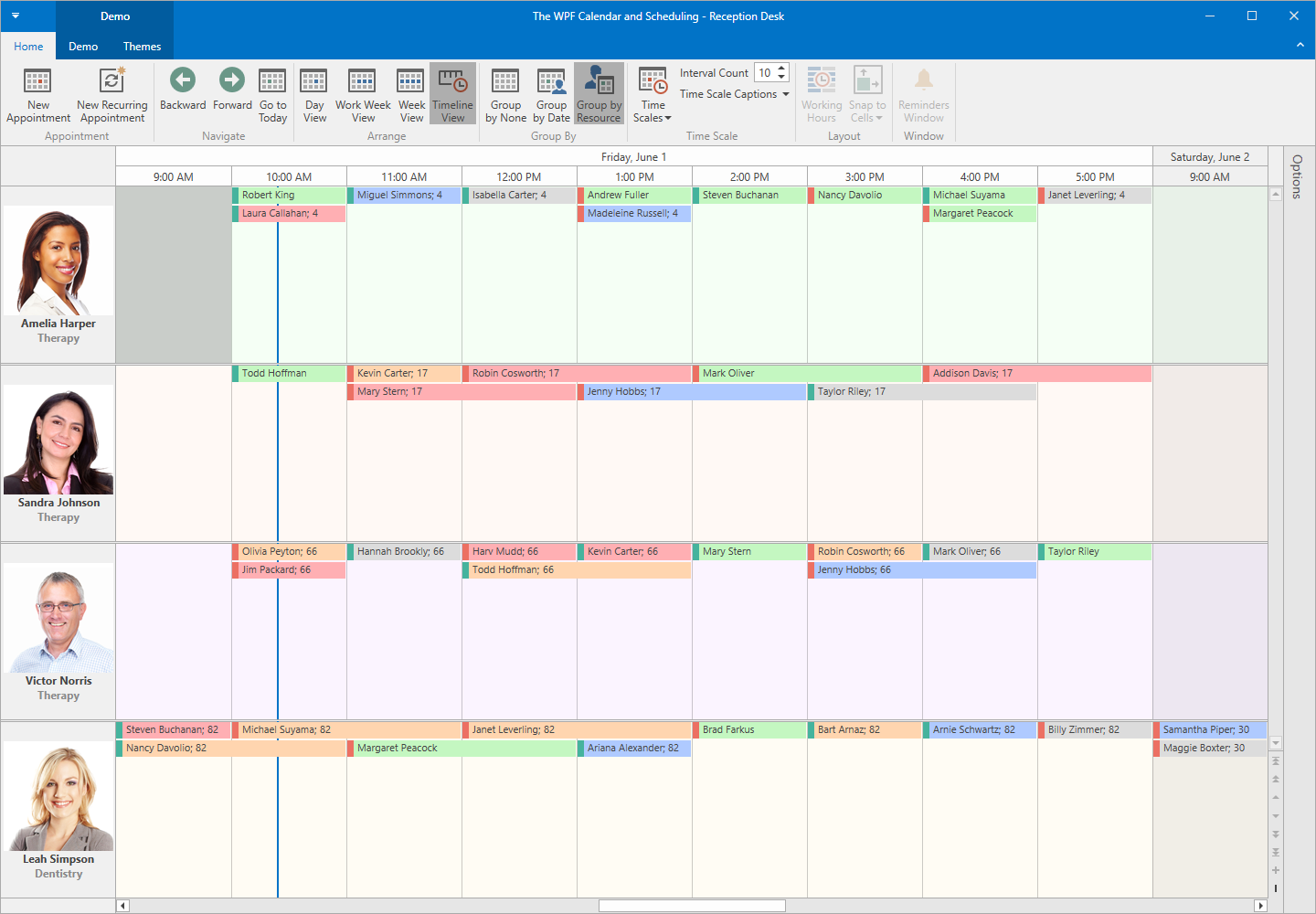Increase the Interval Count with the up stepper

(x=783, y=68)
